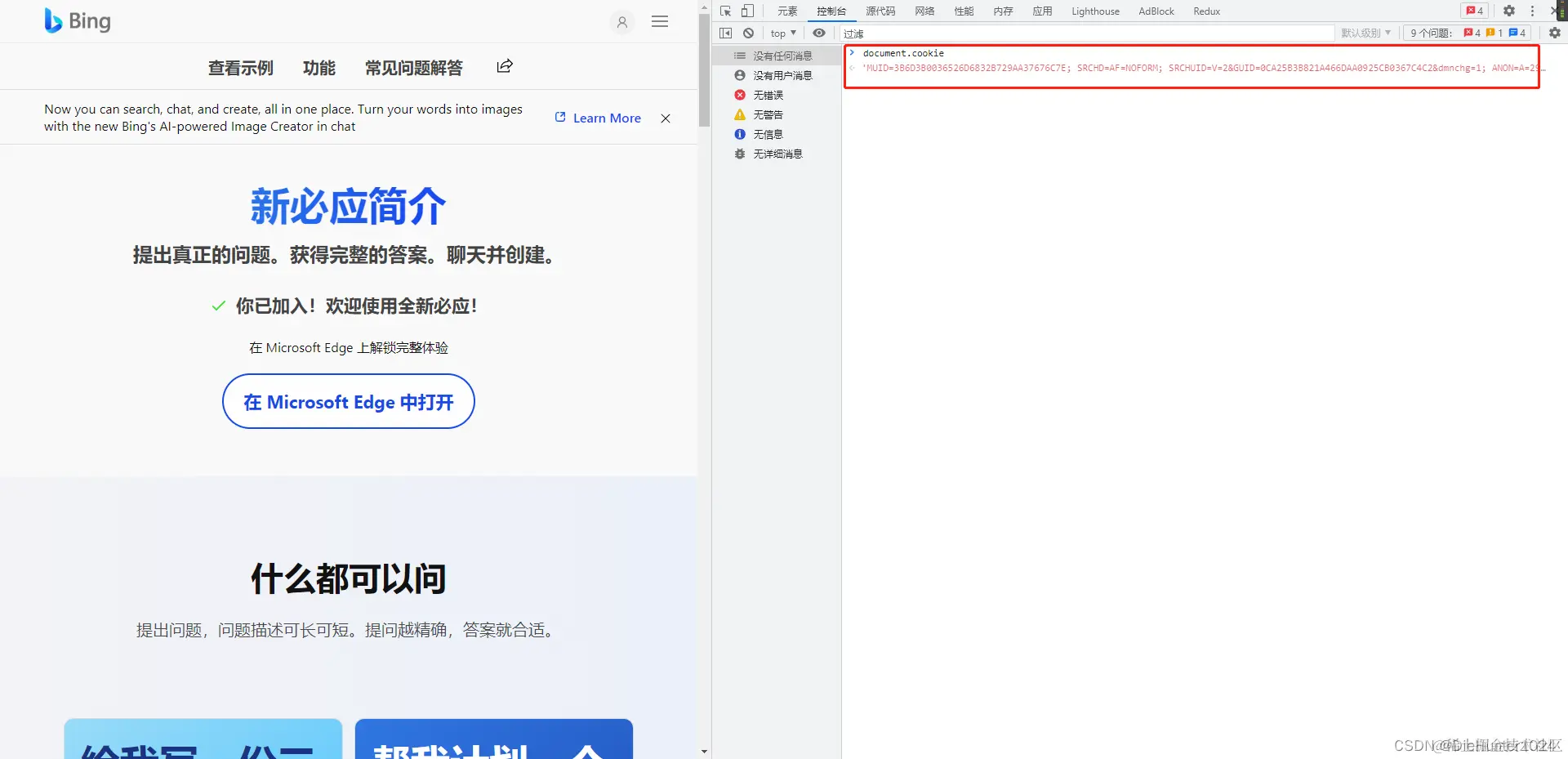This screenshot has height=759, width=1568.
Task: Toggle the DevTools device toolbar icon
Action: tap(747, 11)
